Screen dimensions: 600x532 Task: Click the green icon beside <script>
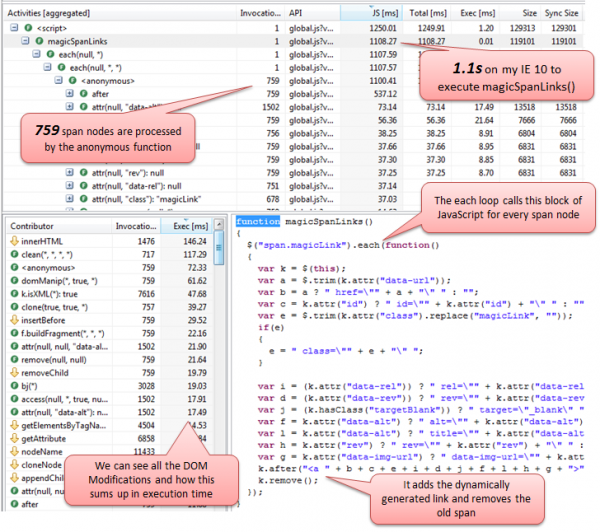tap(28, 28)
